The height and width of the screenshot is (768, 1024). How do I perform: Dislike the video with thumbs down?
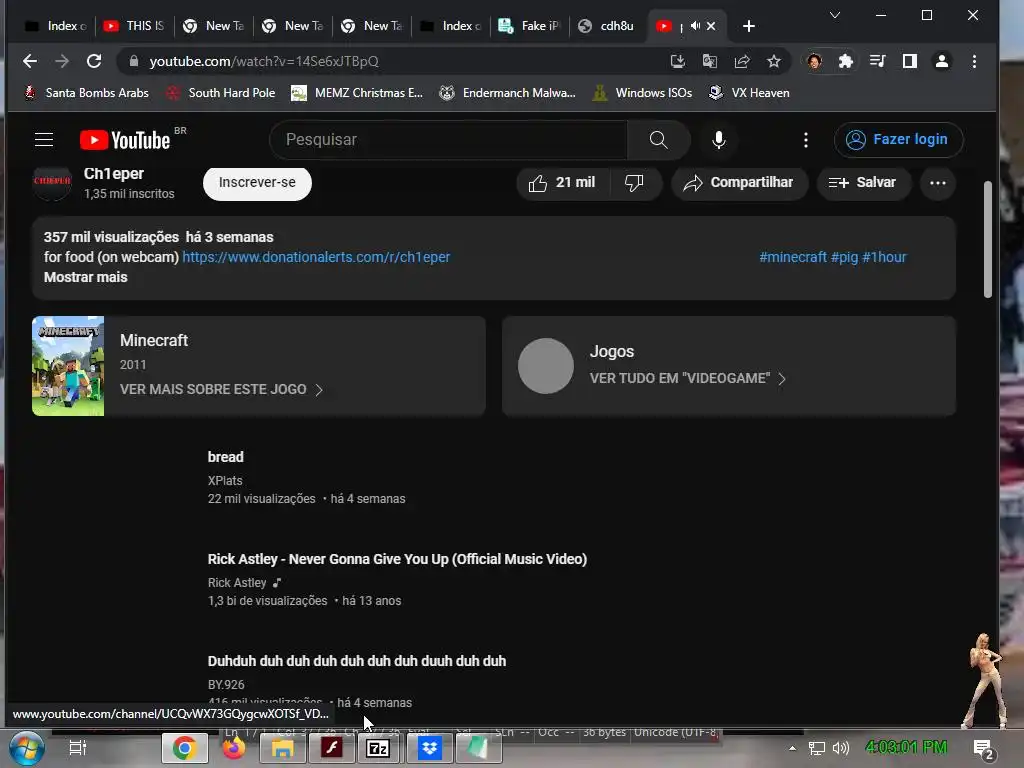pos(634,183)
